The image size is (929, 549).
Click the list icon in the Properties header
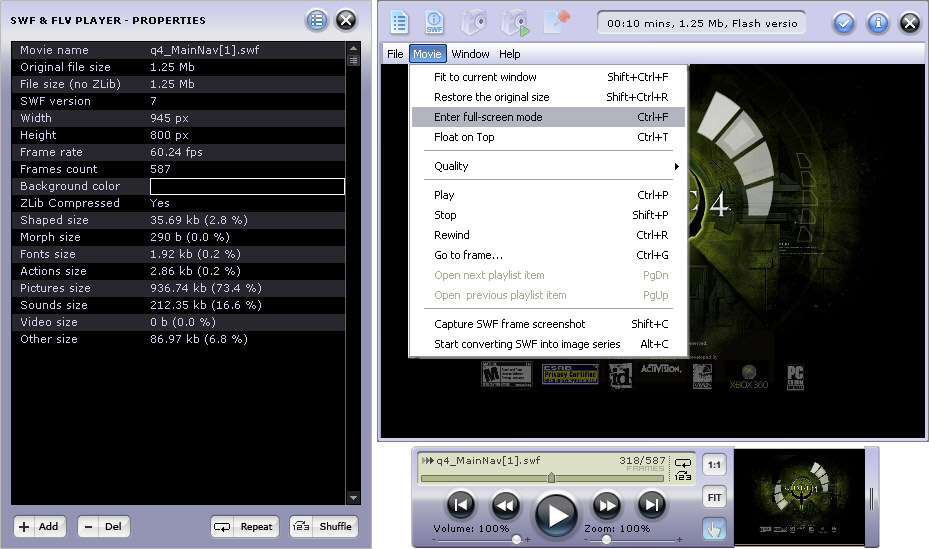tap(317, 21)
